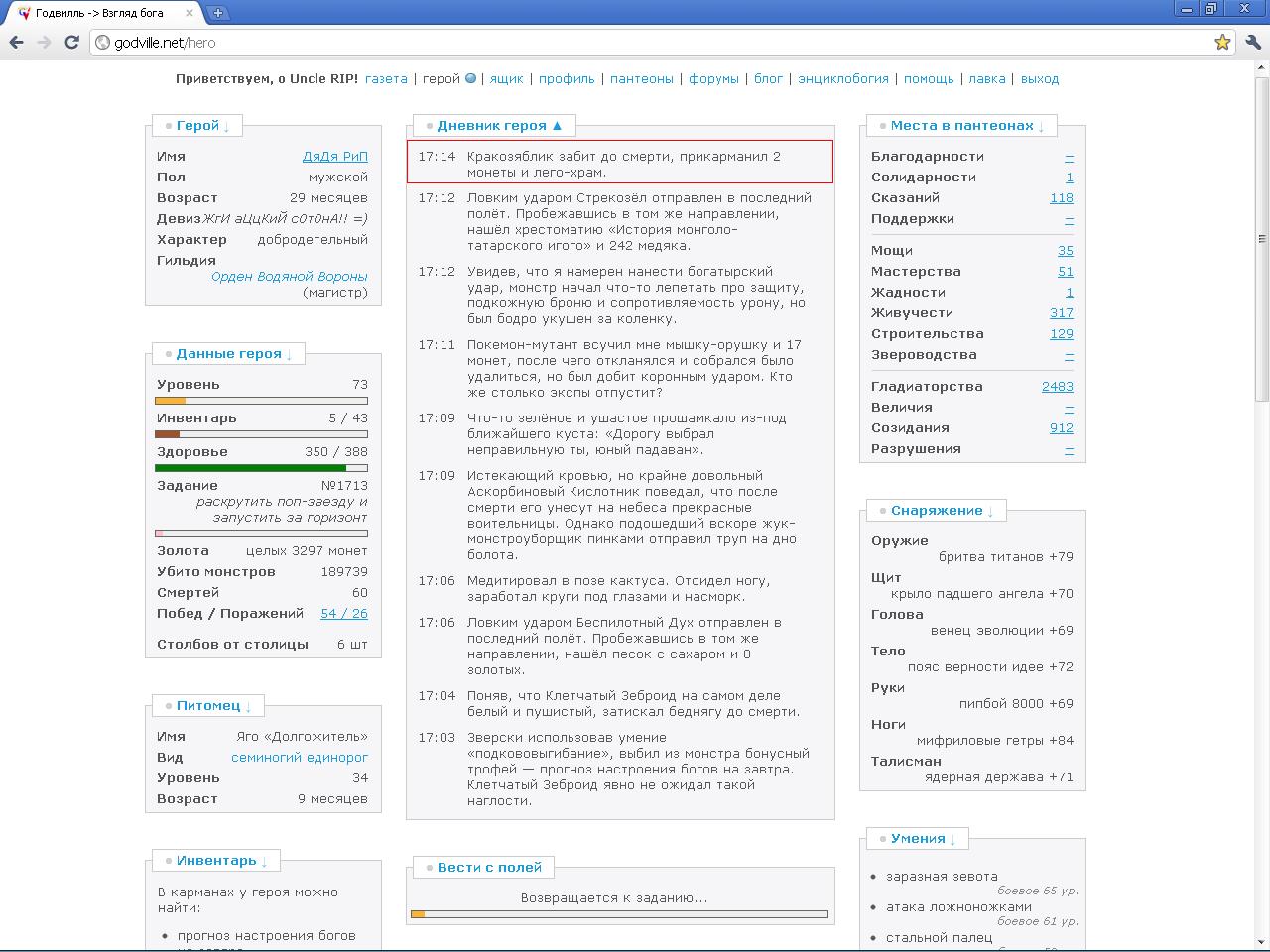This screenshot has height=952, width=1270.
Task: Click the text Возвращается к заданию...
Action: pos(614,898)
